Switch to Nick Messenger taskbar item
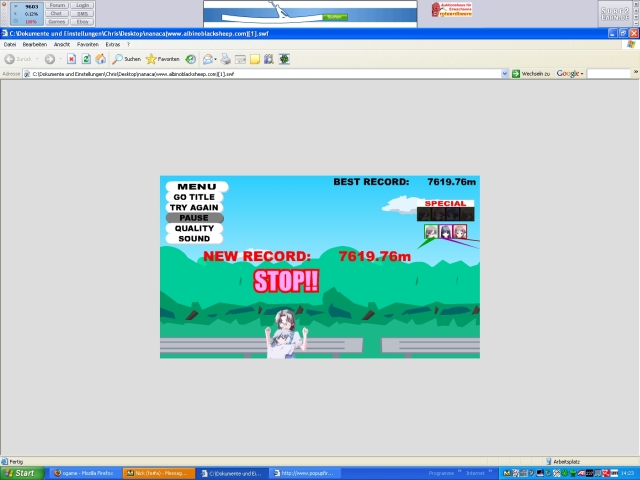Screen dimensions: 640x480 (x=159, y=473)
